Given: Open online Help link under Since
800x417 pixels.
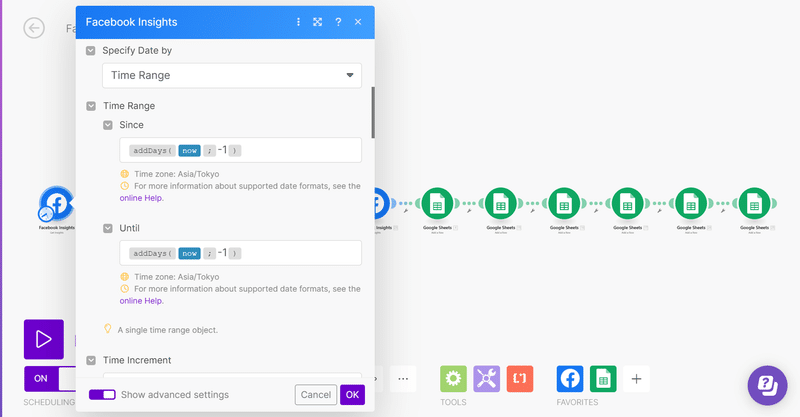Looking at the screenshot, I should click(x=141, y=198).
